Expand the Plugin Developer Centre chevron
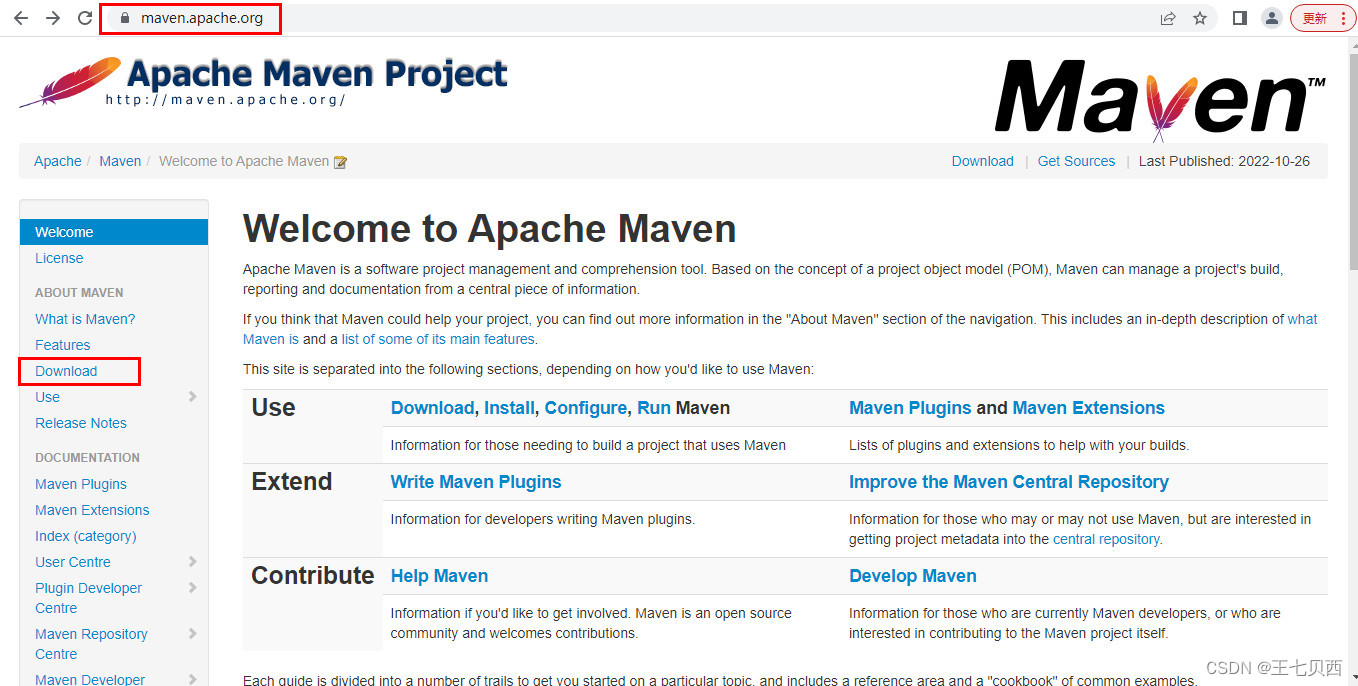 pos(192,588)
